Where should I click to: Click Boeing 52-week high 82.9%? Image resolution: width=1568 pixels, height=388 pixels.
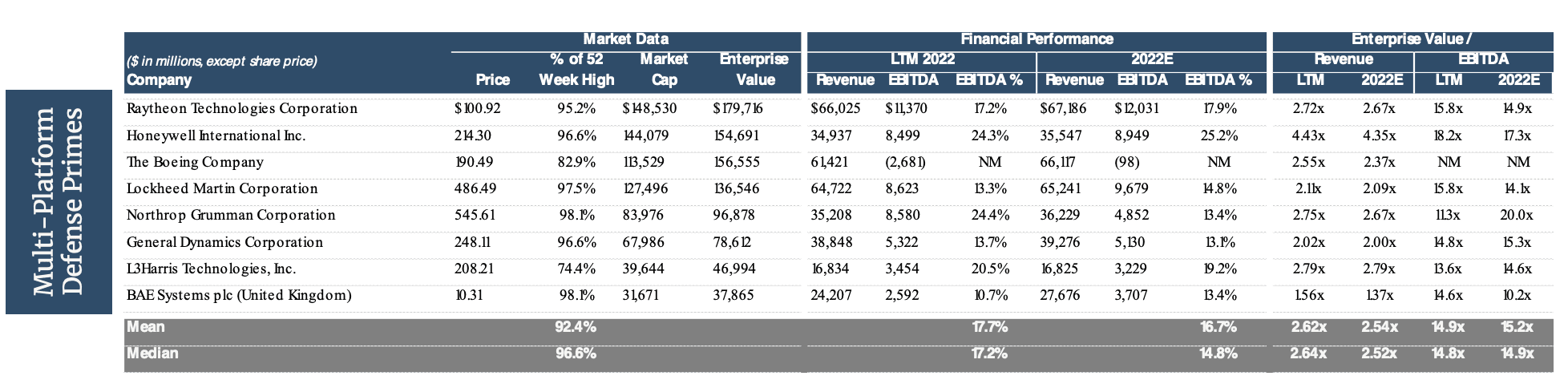pyautogui.click(x=576, y=162)
